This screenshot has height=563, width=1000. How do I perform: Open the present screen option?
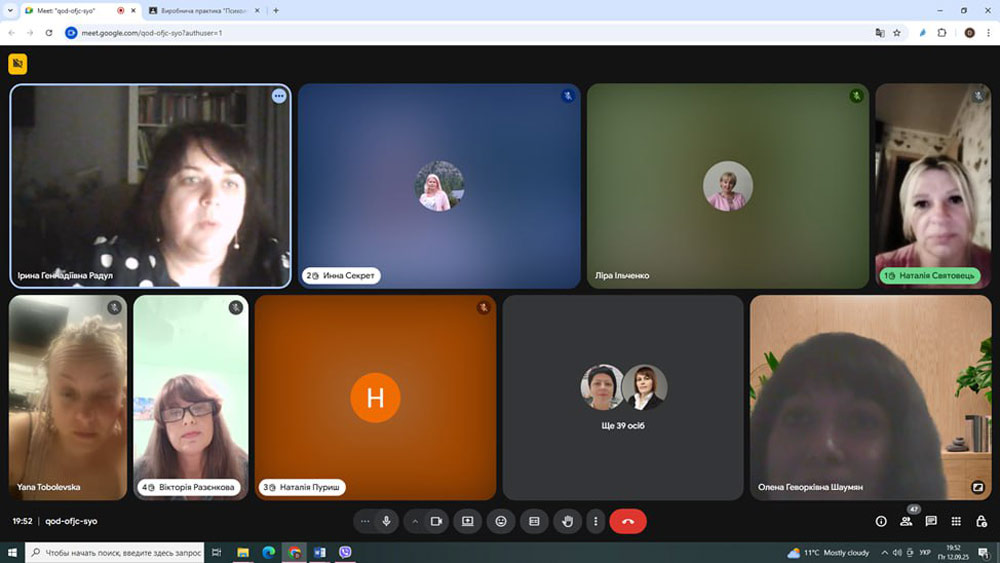pos(467,521)
